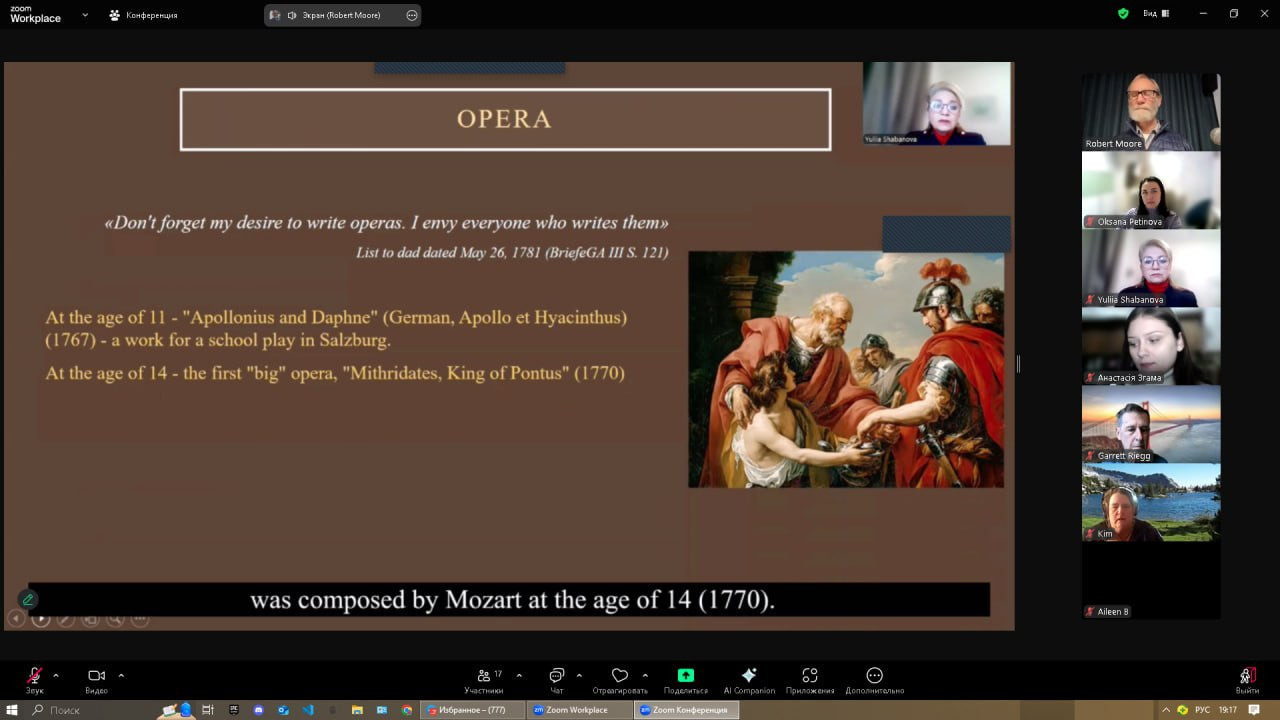
Task: Select Garrett Riegg's video thumbnail
Action: pos(1151,424)
